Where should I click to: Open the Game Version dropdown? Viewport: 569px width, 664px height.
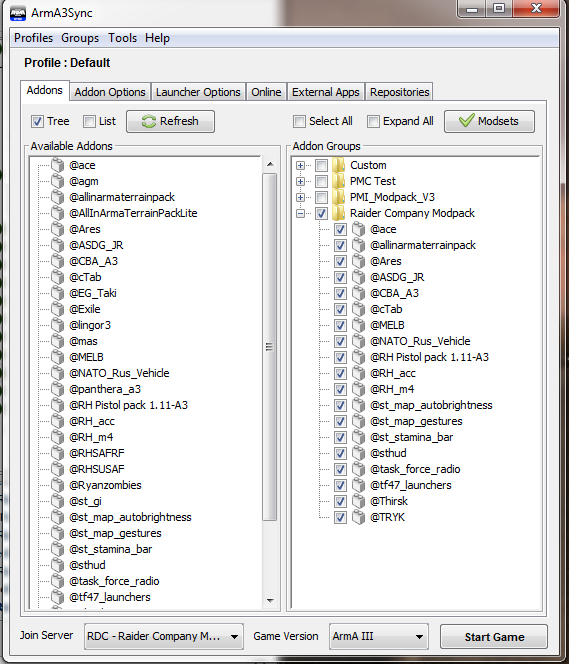[x=378, y=636]
